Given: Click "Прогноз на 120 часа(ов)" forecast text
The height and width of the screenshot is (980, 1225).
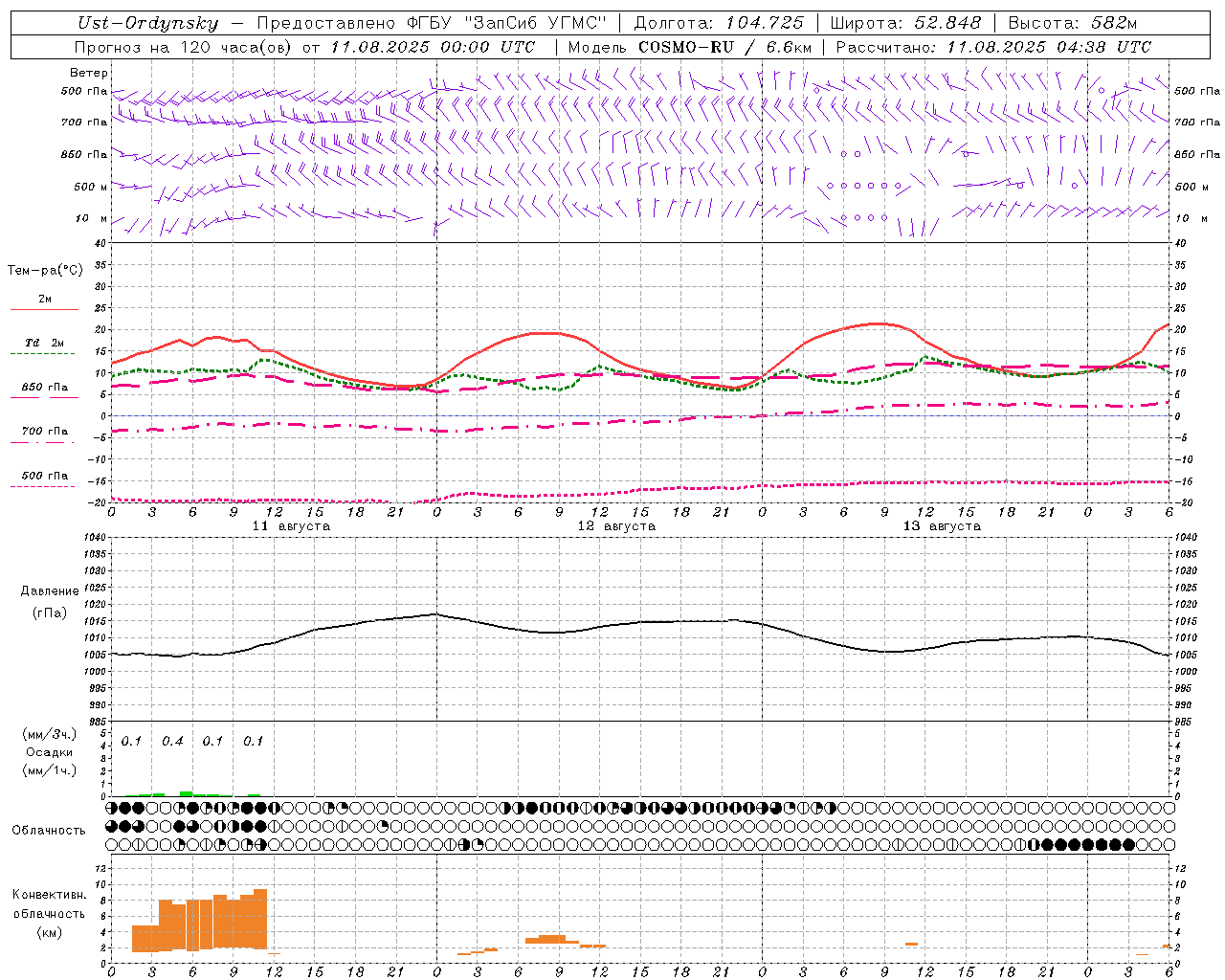Looking at the screenshot, I should pyautogui.click(x=185, y=47).
